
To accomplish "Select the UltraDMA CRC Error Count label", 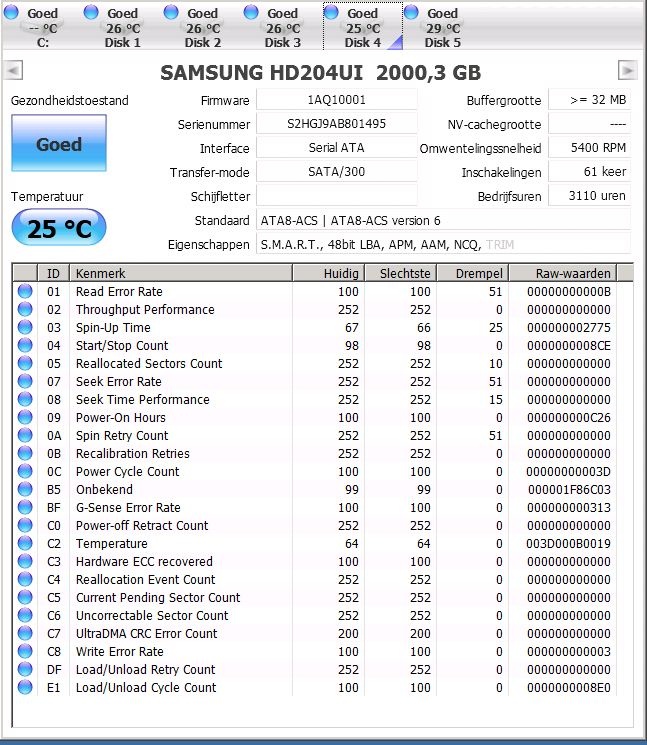I will [146, 634].
